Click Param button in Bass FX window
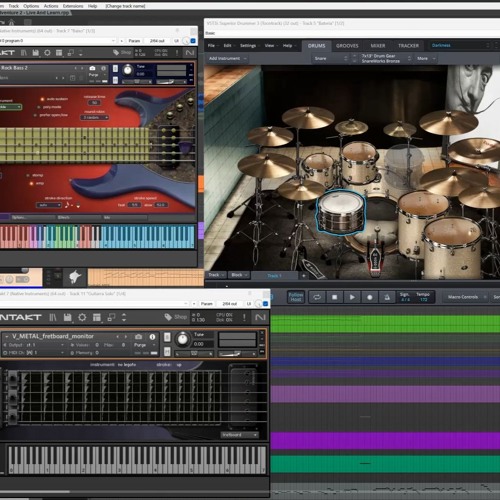 click(134, 41)
